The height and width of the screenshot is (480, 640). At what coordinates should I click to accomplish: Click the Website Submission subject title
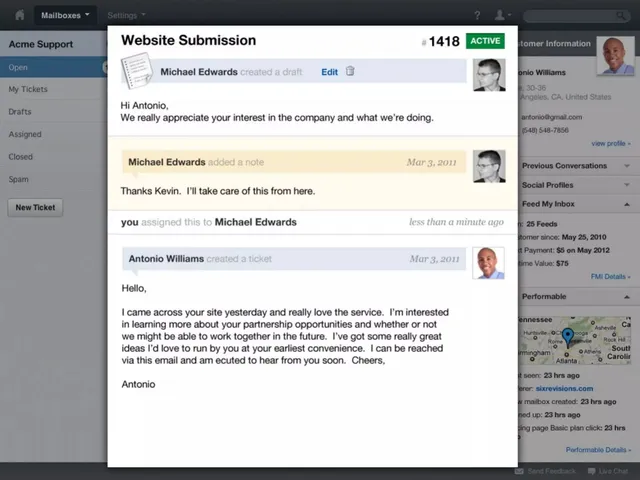point(189,40)
